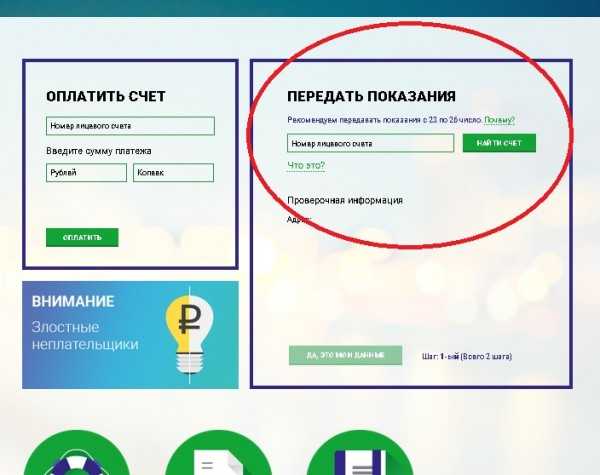Click the ПЕРЕДАТЬ ПОКАЗАНИЯ heading
This screenshot has width=600, height=475.
tap(371, 96)
